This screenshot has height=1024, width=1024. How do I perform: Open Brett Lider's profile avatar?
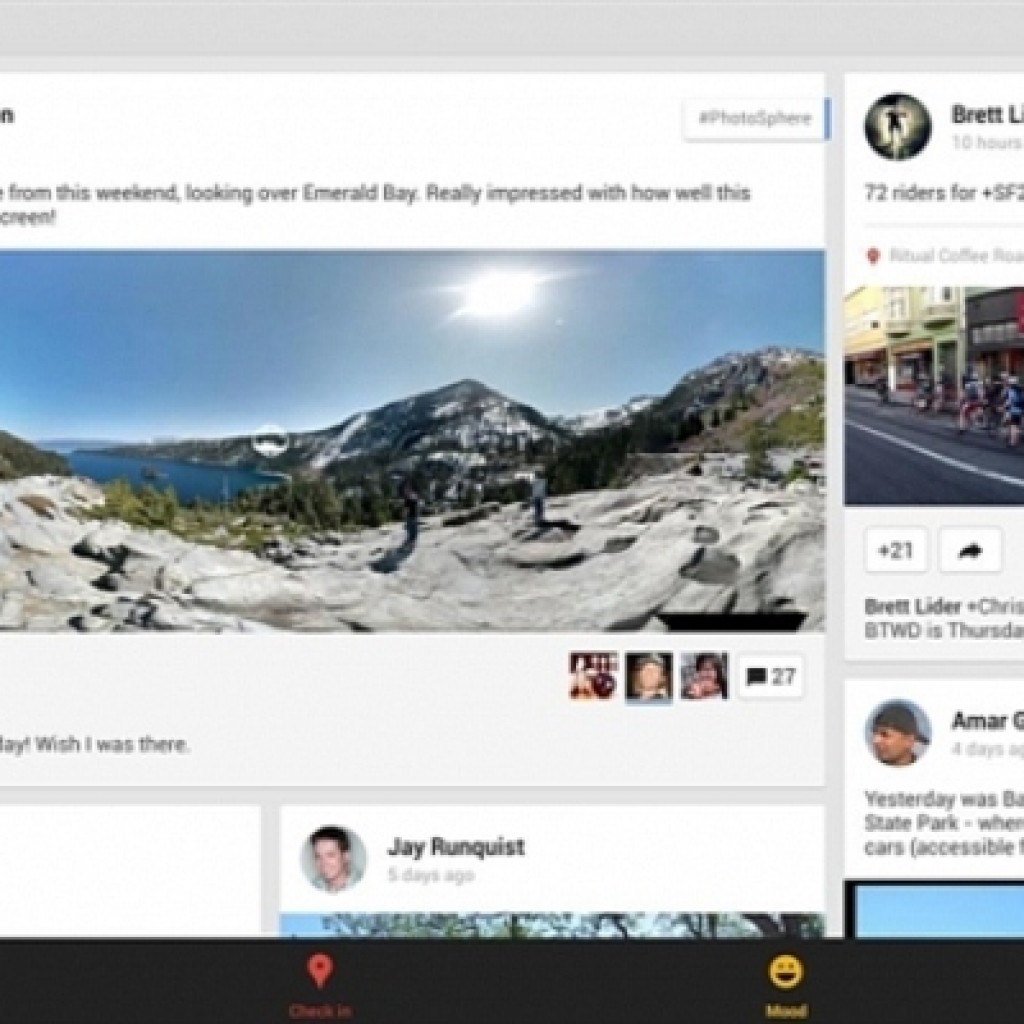(897, 127)
